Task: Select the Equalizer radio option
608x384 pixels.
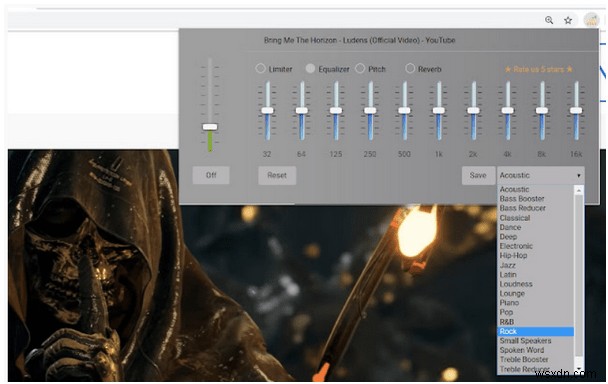Action: pos(310,68)
